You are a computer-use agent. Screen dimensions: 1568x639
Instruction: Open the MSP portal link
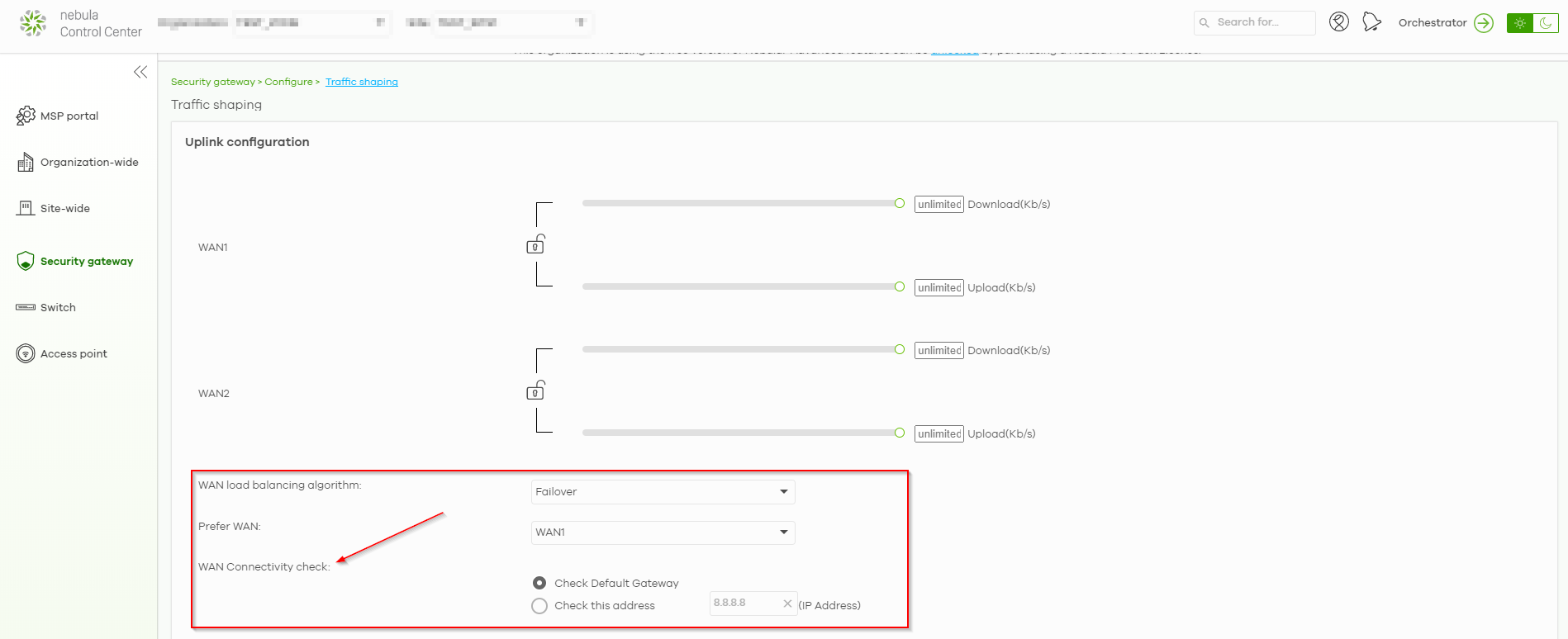pos(69,116)
